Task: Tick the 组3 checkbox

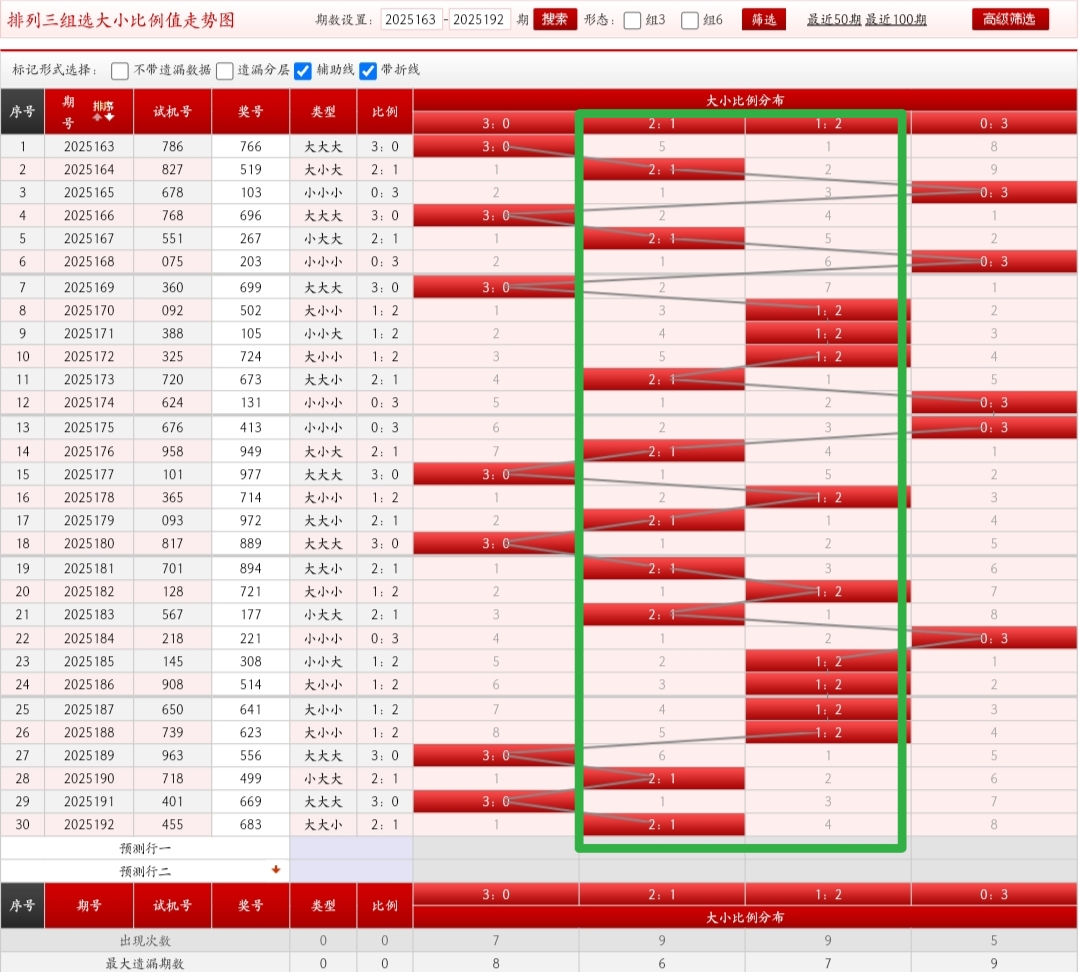Action: tap(632, 21)
